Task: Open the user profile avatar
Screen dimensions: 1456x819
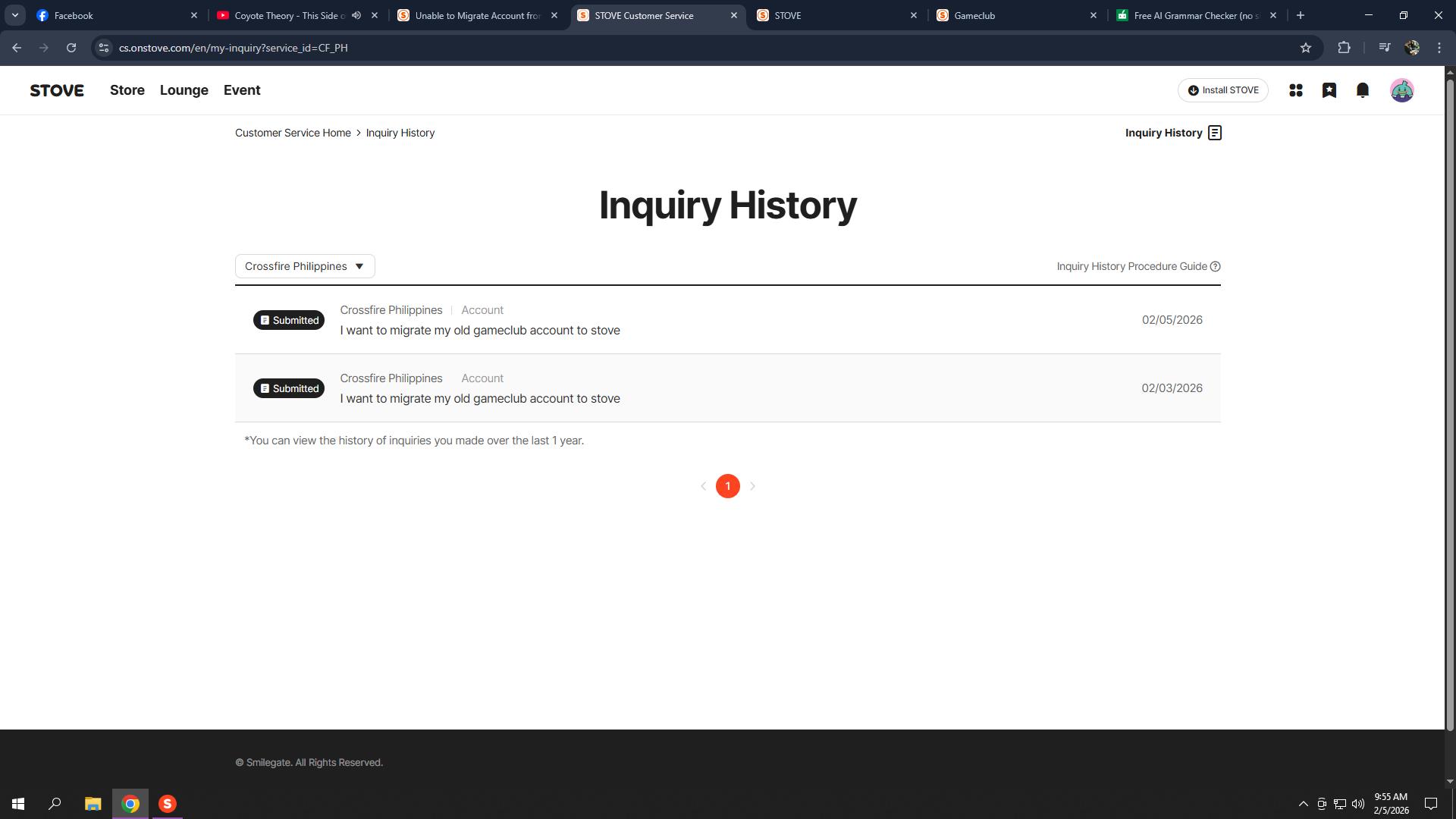Action: tap(1401, 90)
